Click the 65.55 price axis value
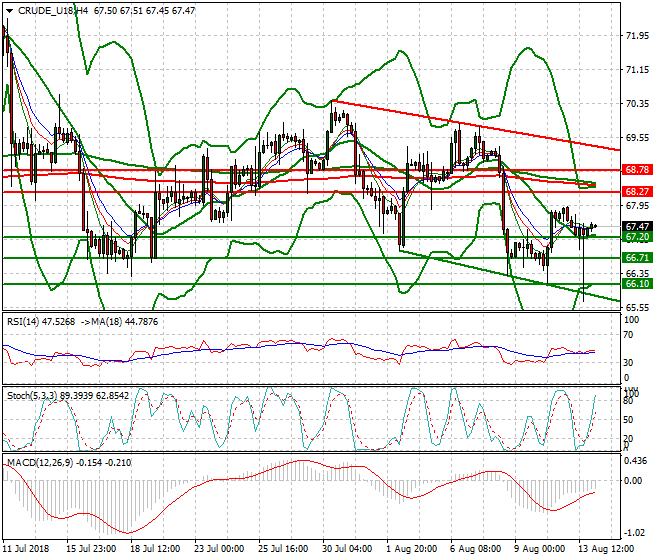The image size is (660, 560). click(x=637, y=308)
